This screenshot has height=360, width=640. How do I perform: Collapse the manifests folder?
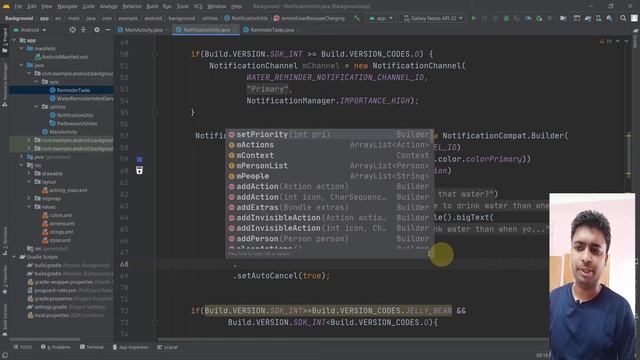point(22,49)
